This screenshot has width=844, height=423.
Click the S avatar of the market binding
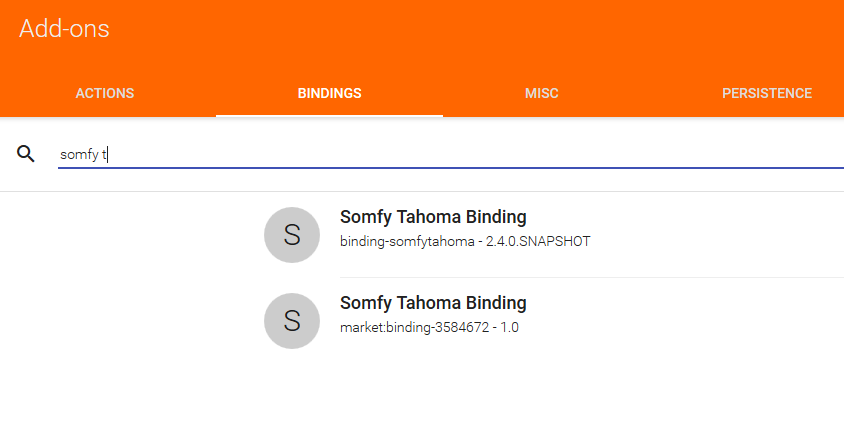tap(292, 321)
